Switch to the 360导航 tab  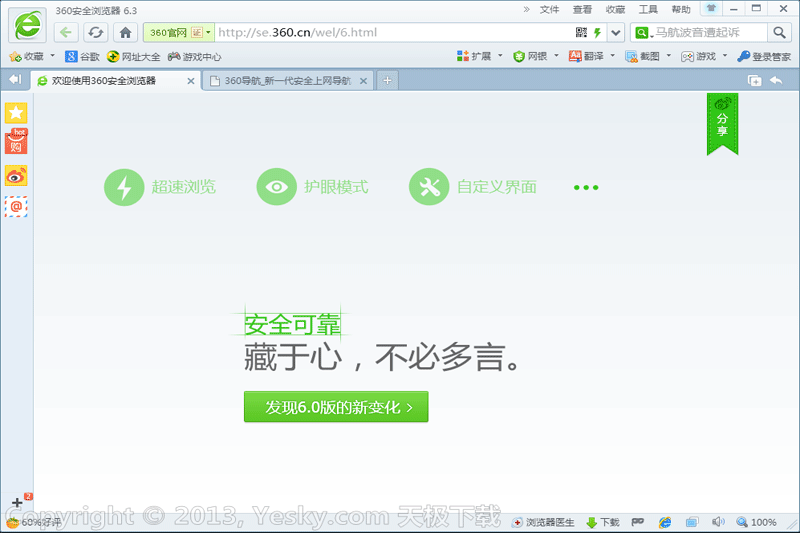click(x=285, y=80)
